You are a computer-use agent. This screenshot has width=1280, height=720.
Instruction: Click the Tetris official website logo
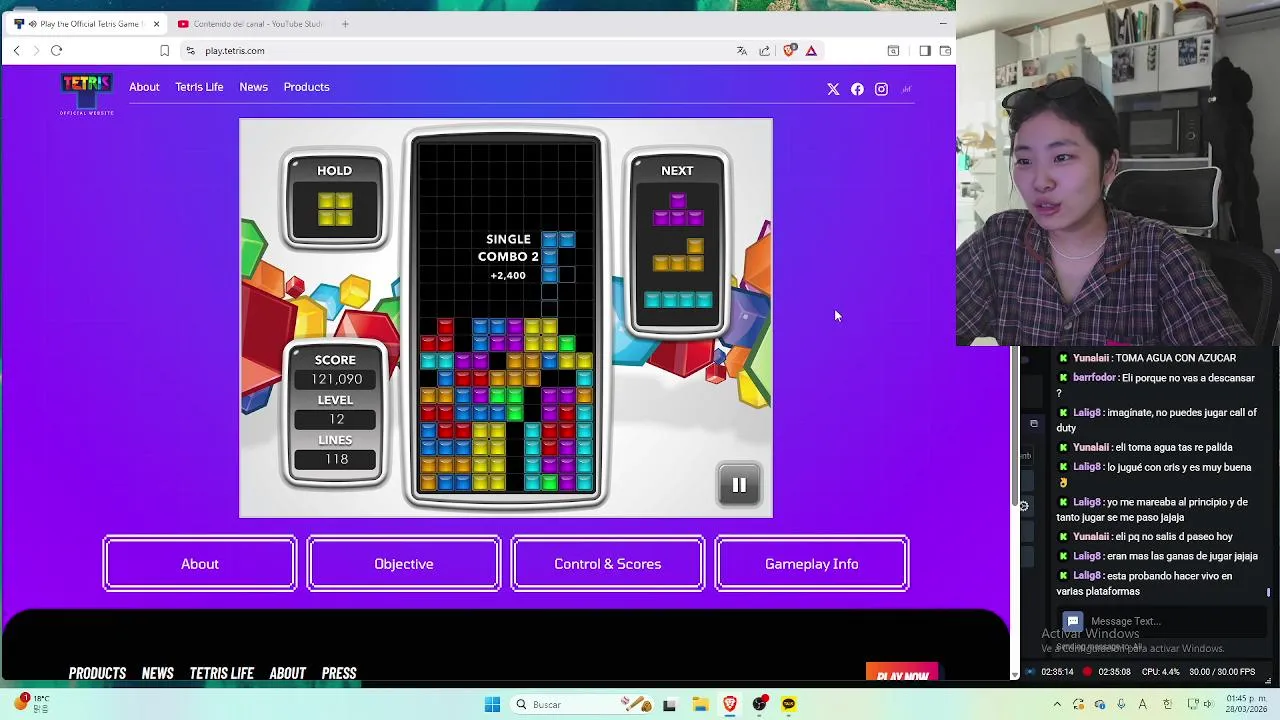(x=87, y=94)
